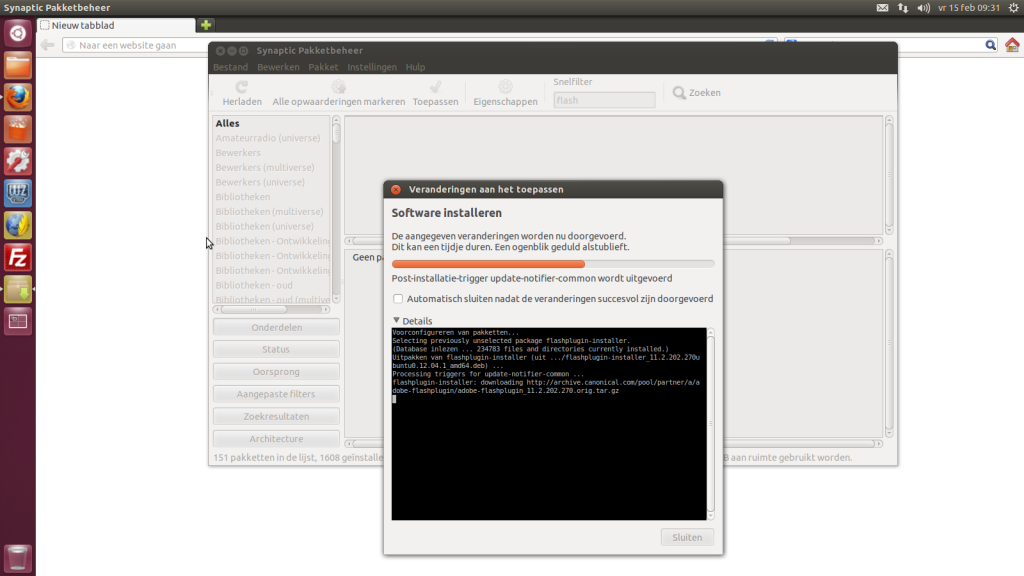Click the Snelfilter input field

coord(604,100)
